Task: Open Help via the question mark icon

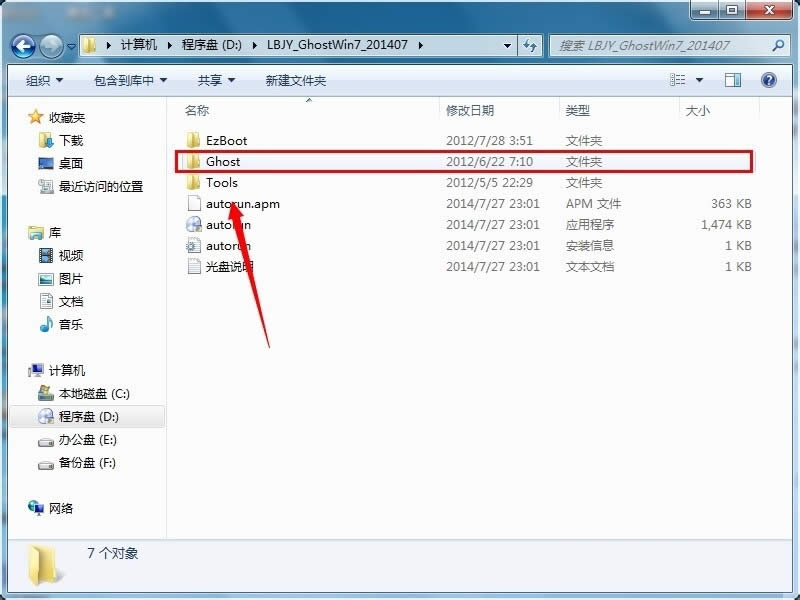Action: (768, 80)
